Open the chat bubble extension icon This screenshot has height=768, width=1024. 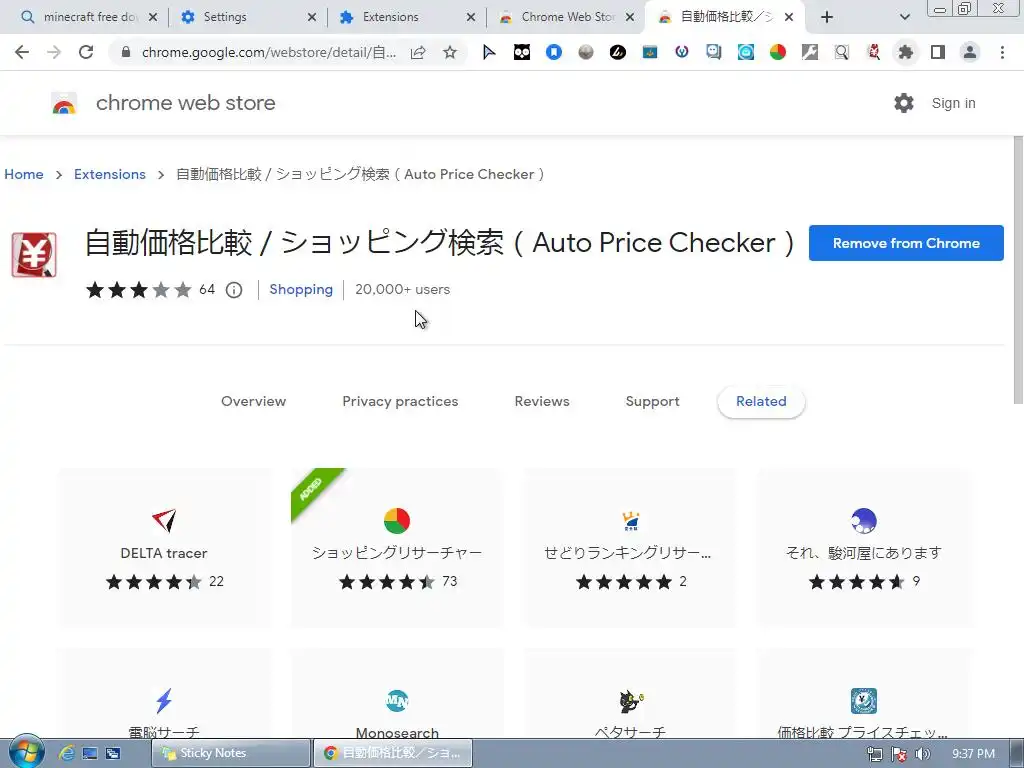(714, 52)
